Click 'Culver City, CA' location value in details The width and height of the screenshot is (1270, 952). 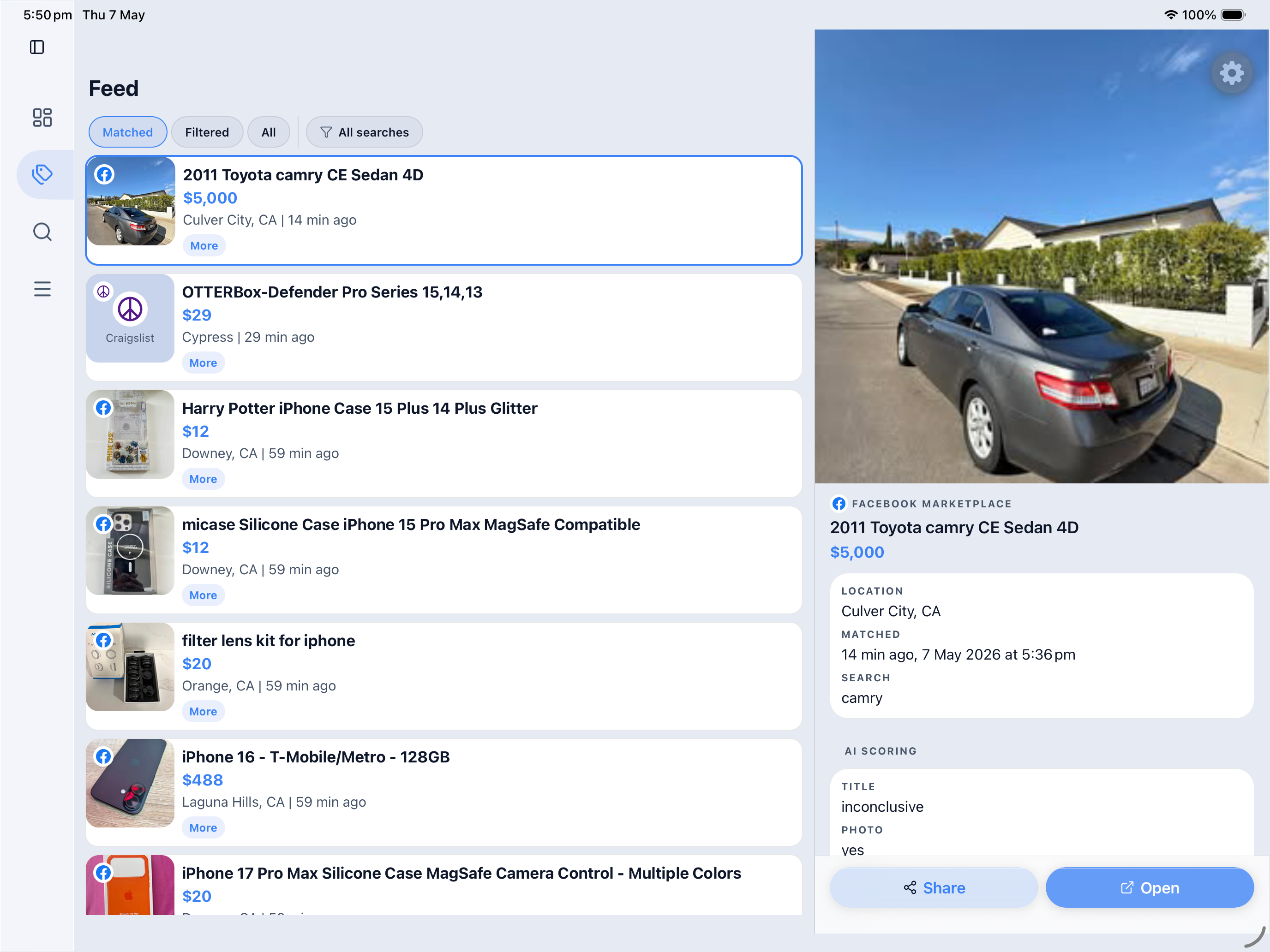891,611
